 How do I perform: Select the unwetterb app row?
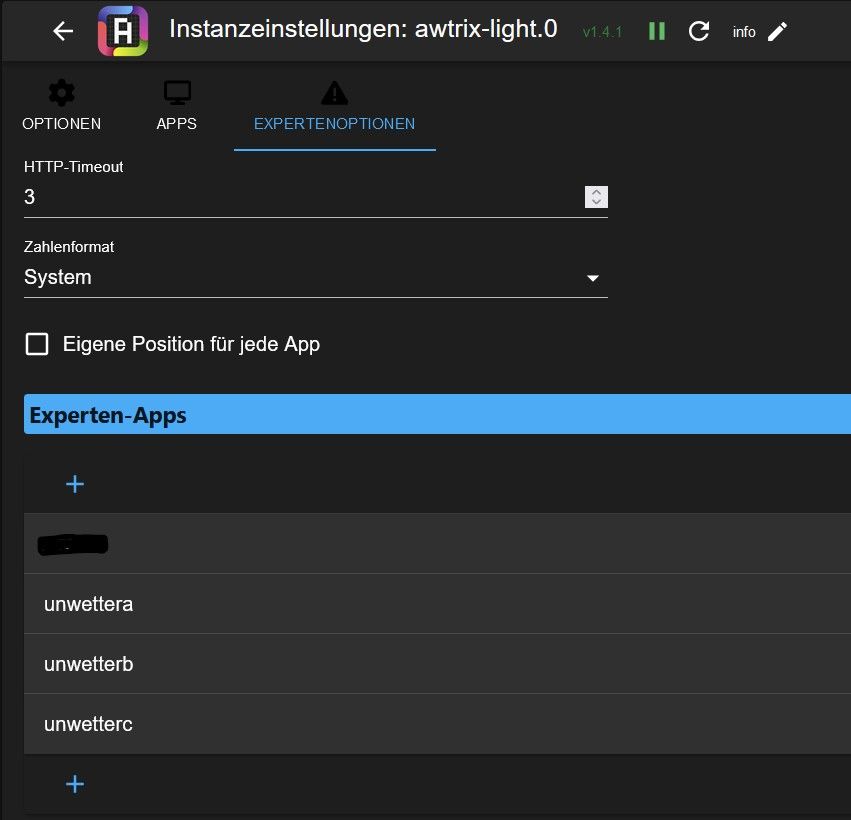[430, 664]
